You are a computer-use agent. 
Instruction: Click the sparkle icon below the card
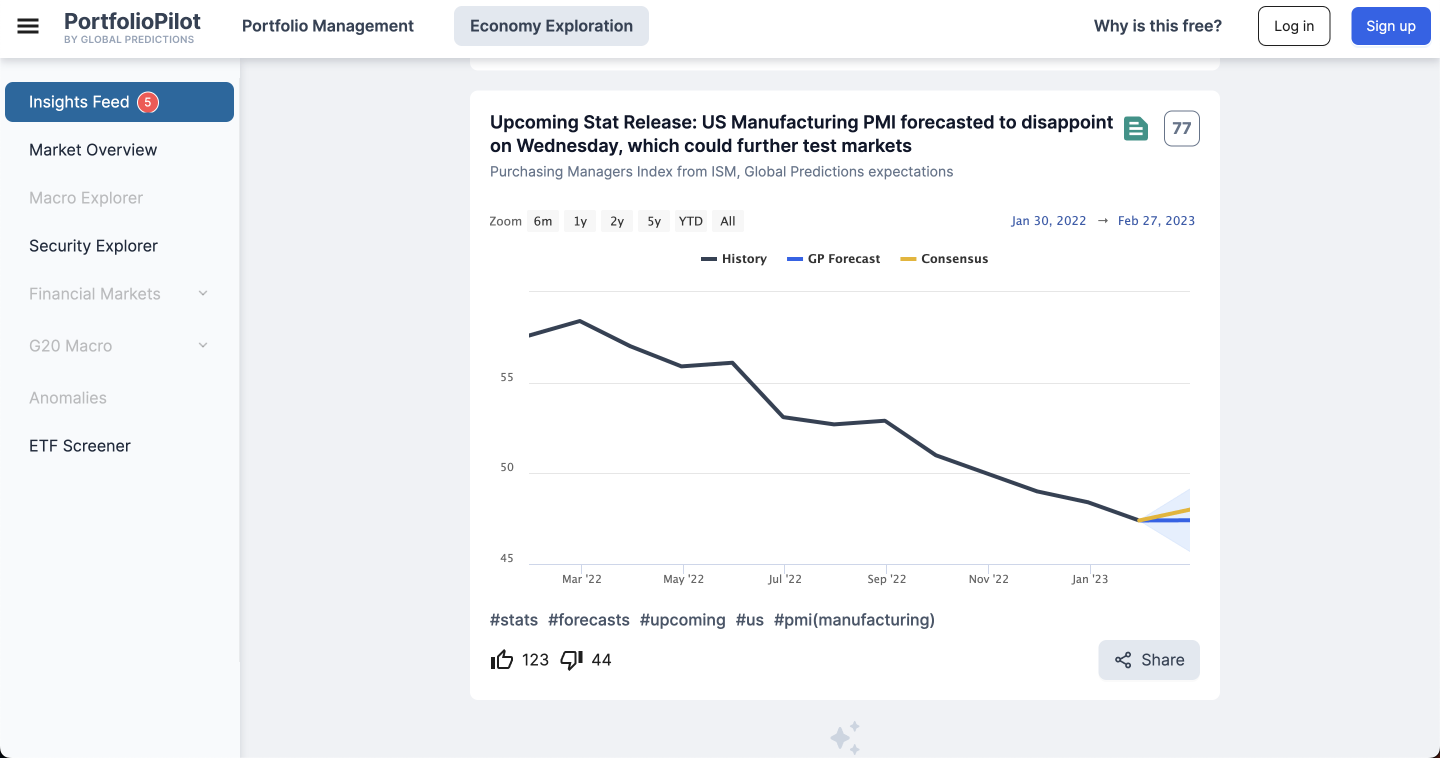[845, 738]
